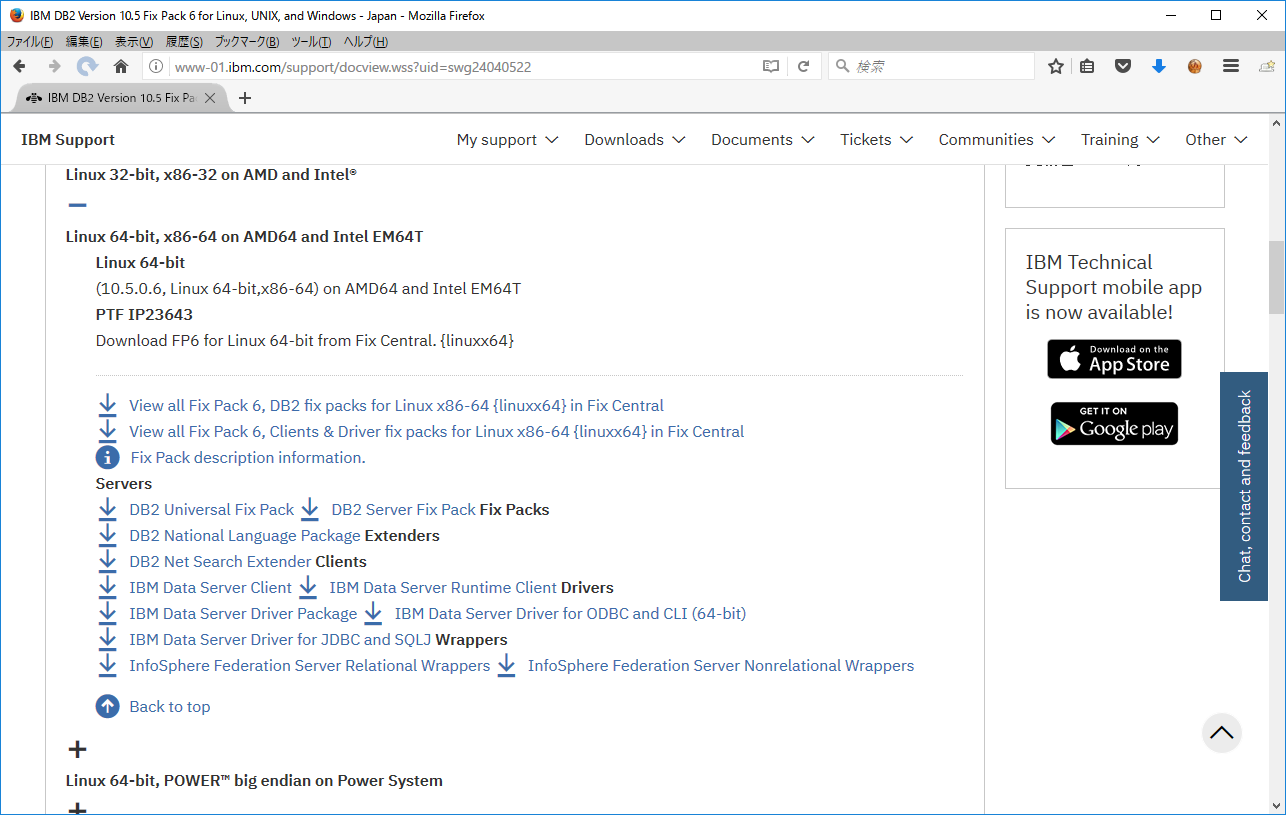Viewport: 1286px width, 815px height.
Task: Reload page with the refresh icon
Action: click(803, 66)
